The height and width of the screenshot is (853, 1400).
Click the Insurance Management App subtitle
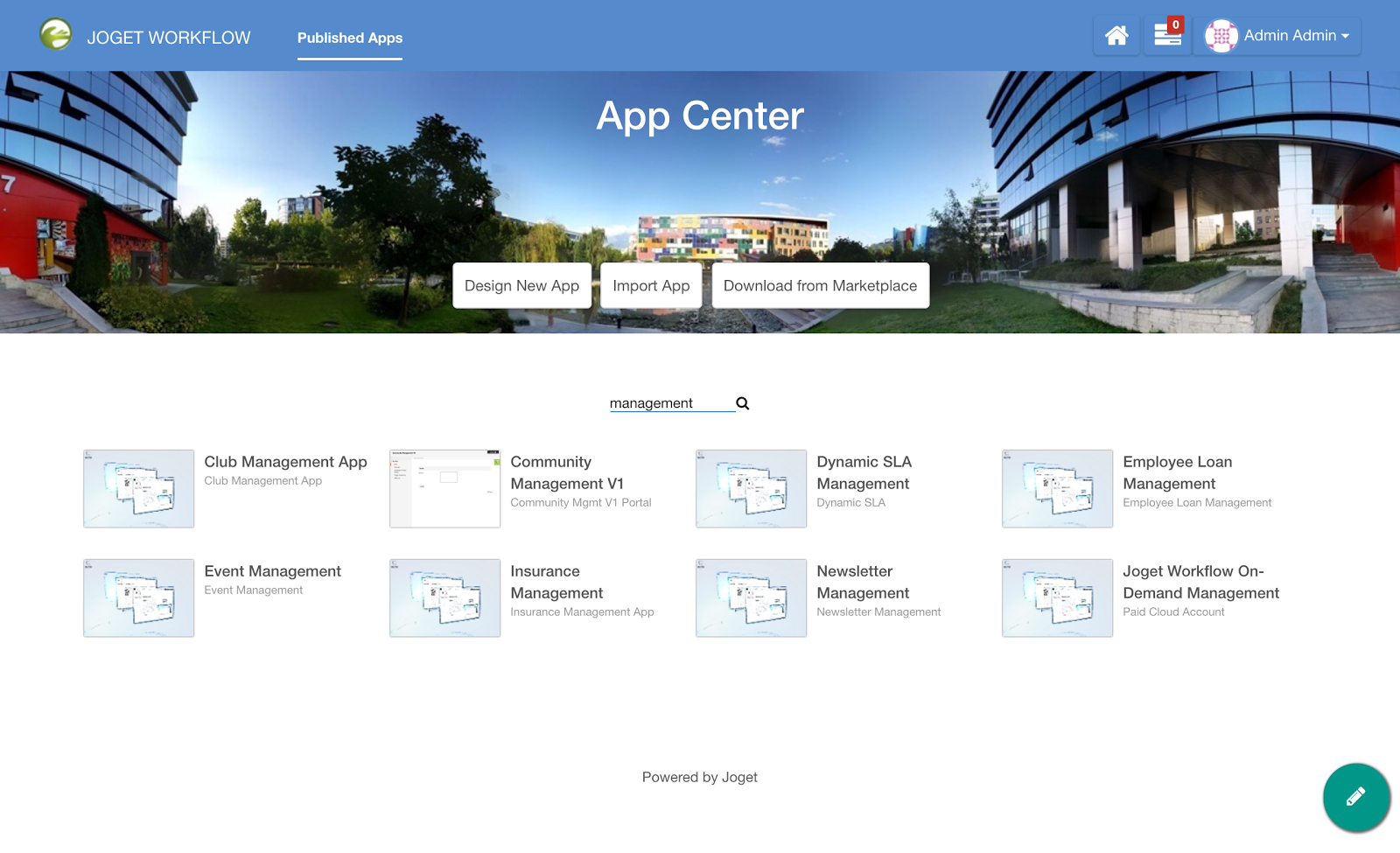[x=583, y=612]
